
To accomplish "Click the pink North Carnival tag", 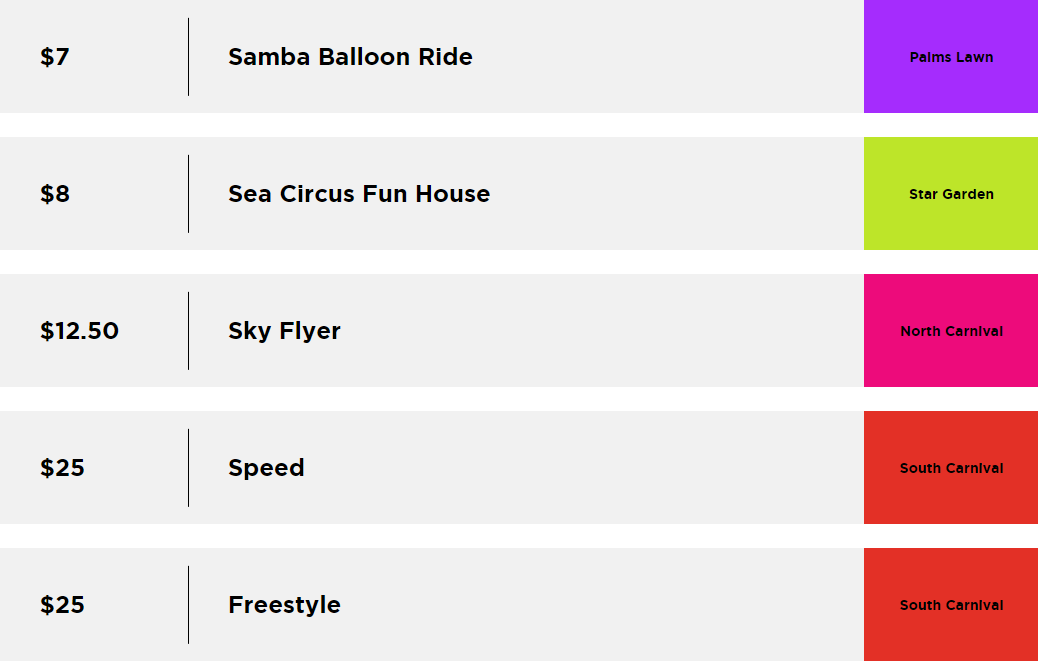I will (x=951, y=331).
